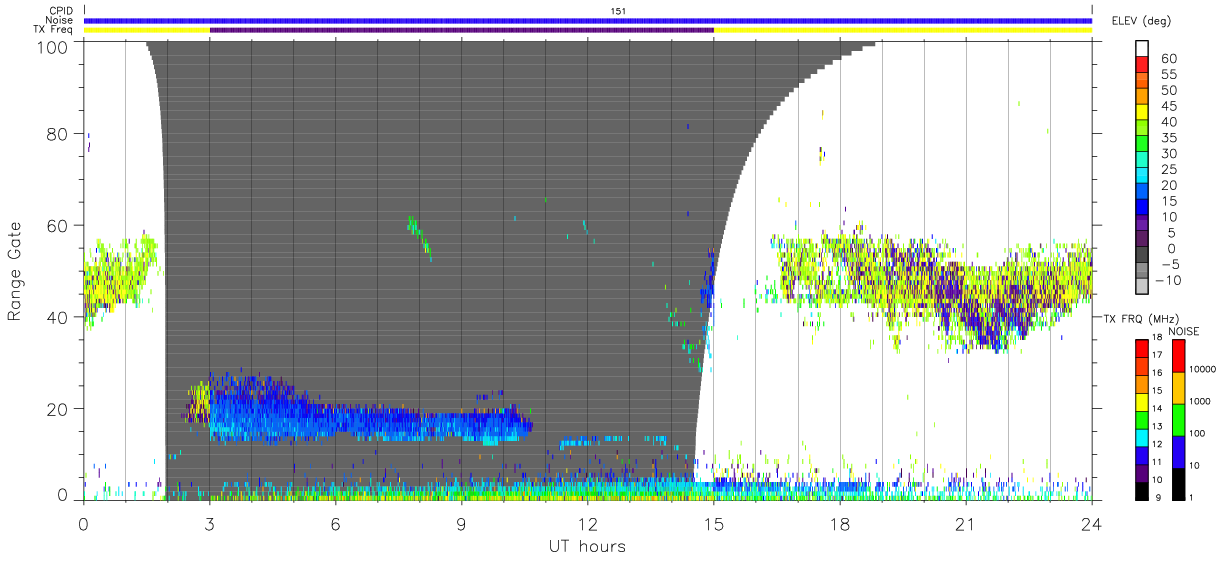
Task: Click the "10000" tick on NOISE colorbar
Action: tap(1202, 369)
